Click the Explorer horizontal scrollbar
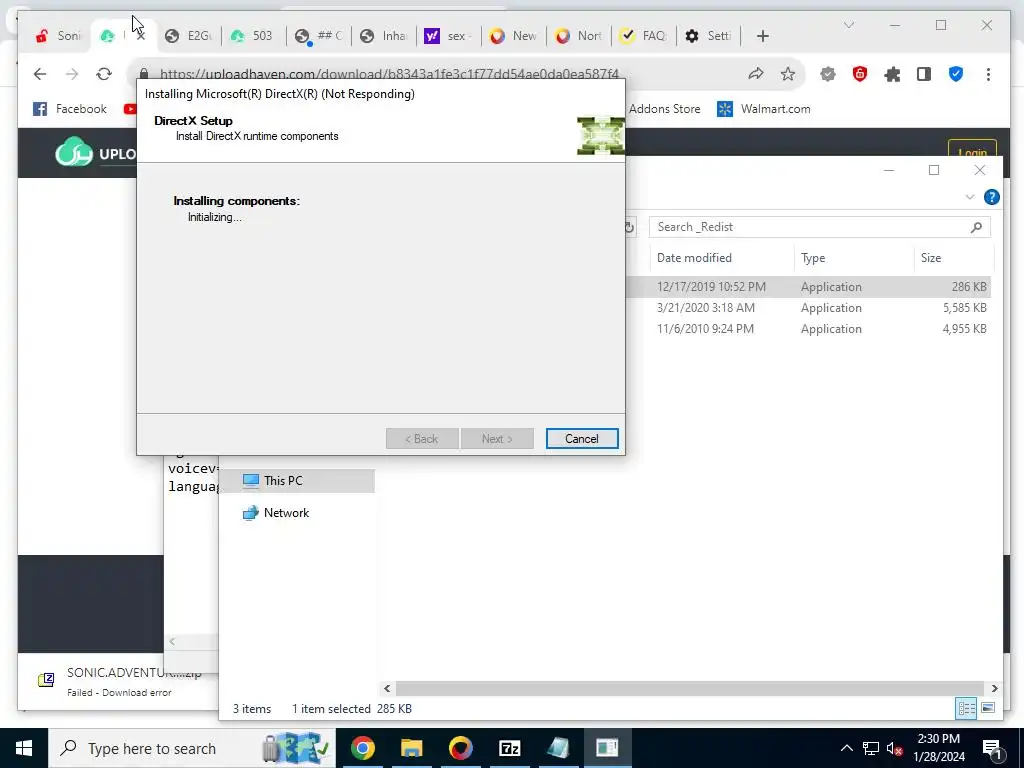Viewport: 1024px width, 768px height. point(689,688)
